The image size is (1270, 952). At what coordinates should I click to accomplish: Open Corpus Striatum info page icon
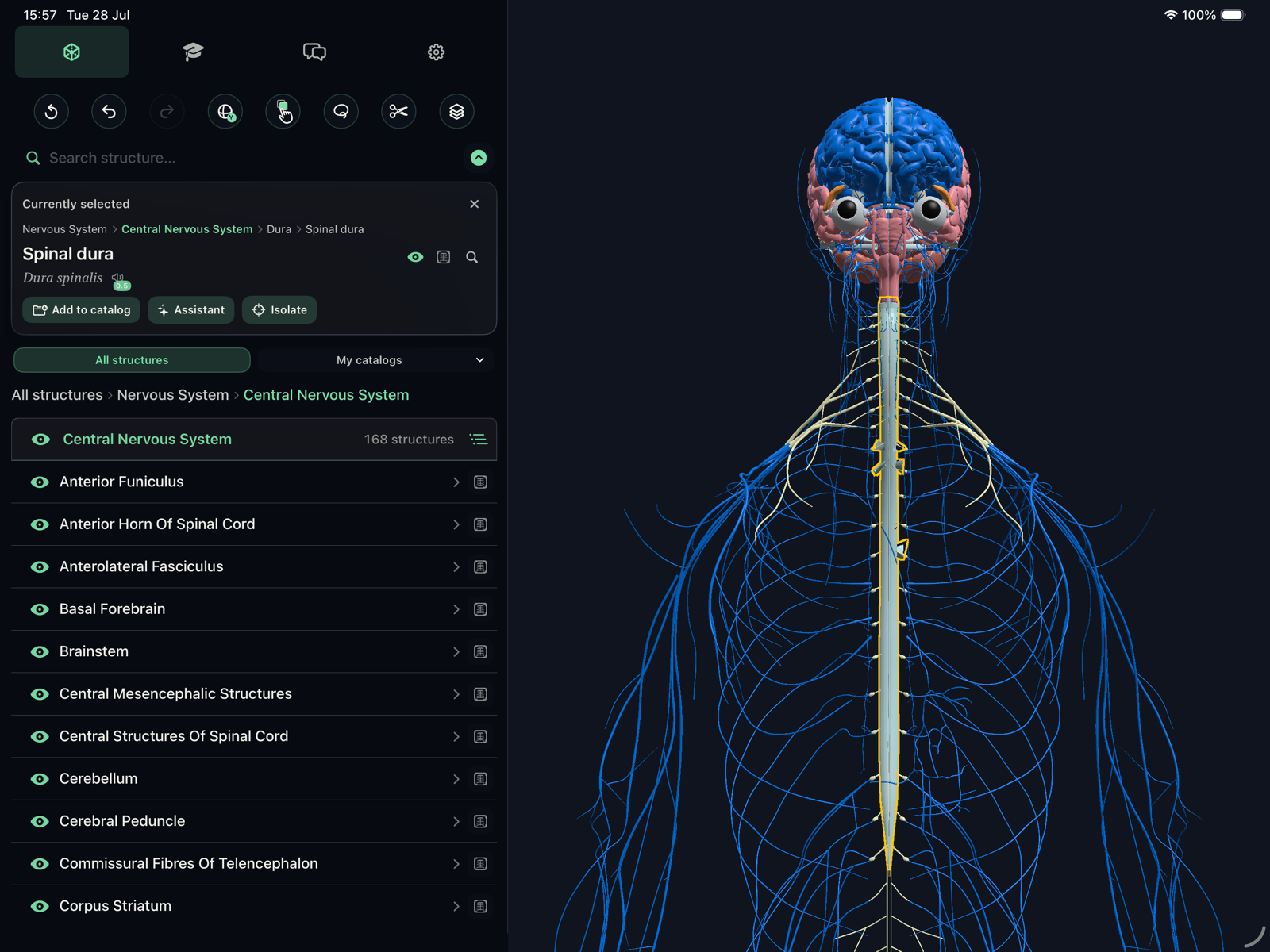click(x=480, y=907)
